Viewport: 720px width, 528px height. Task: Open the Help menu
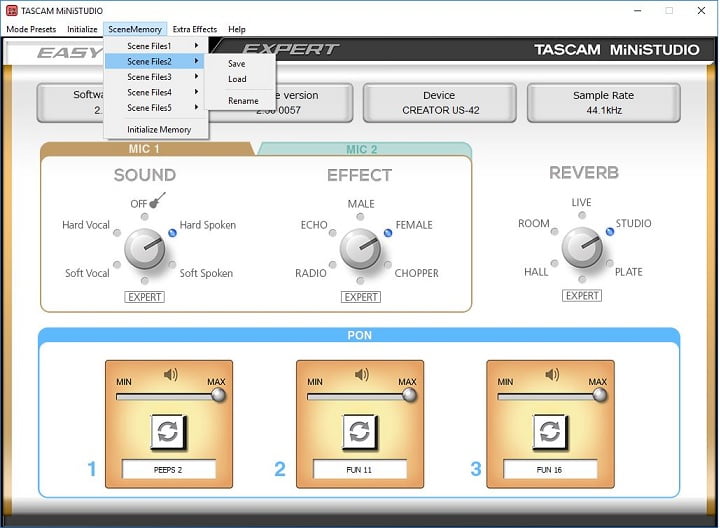[x=237, y=29]
